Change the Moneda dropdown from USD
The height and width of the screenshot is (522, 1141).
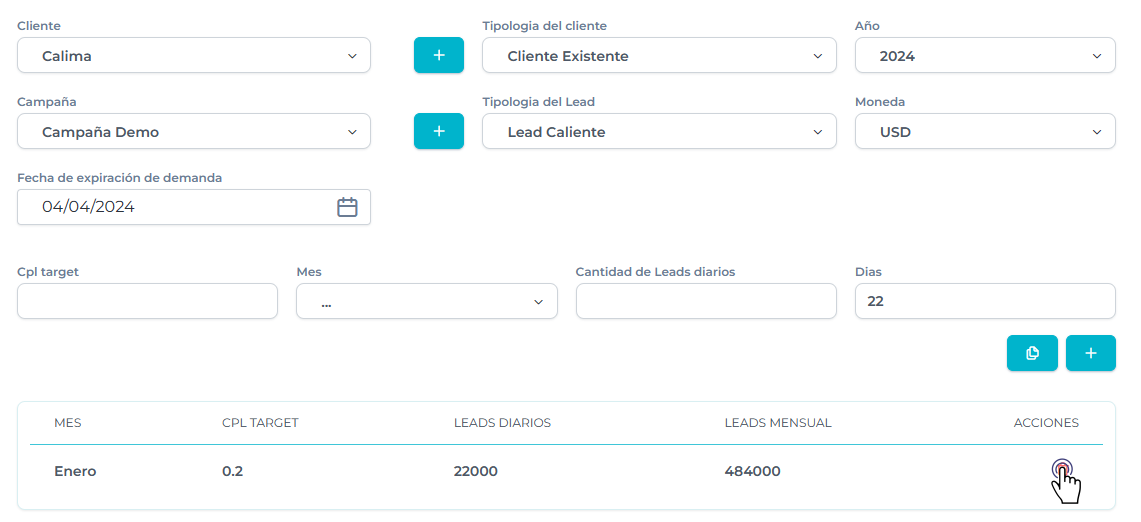pyautogui.click(x=985, y=132)
